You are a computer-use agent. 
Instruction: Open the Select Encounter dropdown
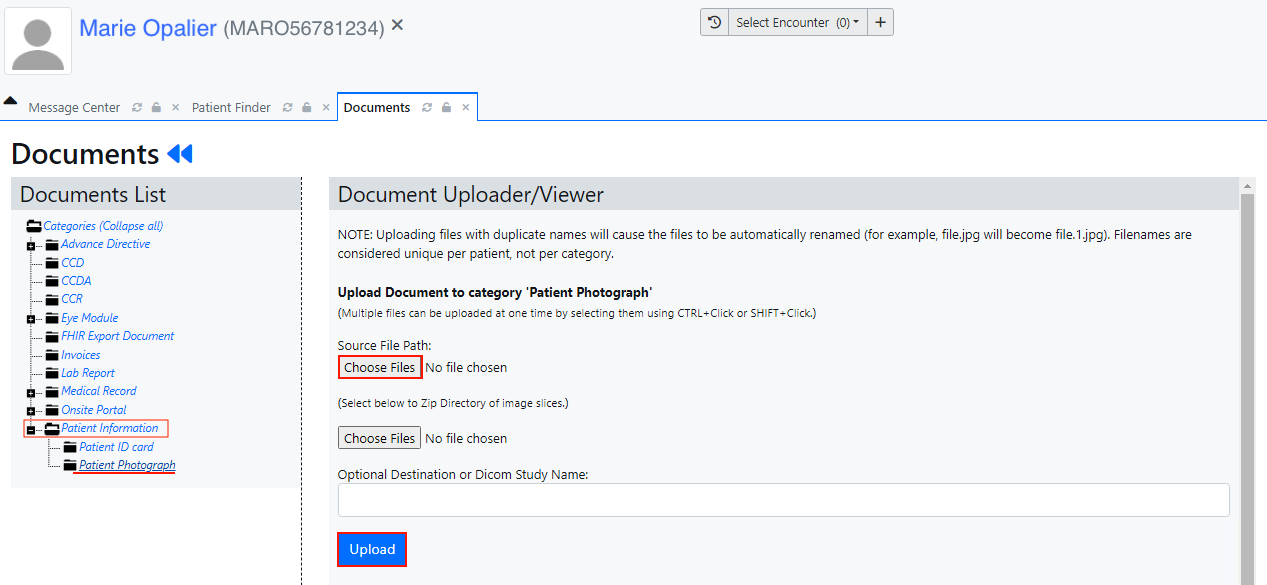[x=797, y=23]
